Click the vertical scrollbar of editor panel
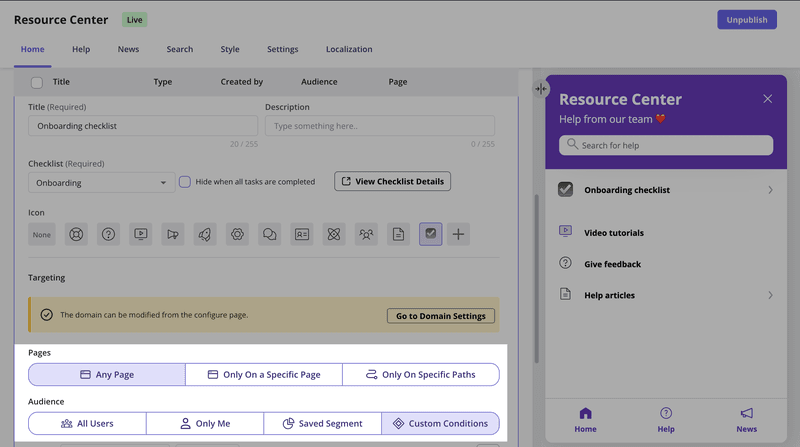Image resolution: width=800 pixels, height=447 pixels. 537,278
